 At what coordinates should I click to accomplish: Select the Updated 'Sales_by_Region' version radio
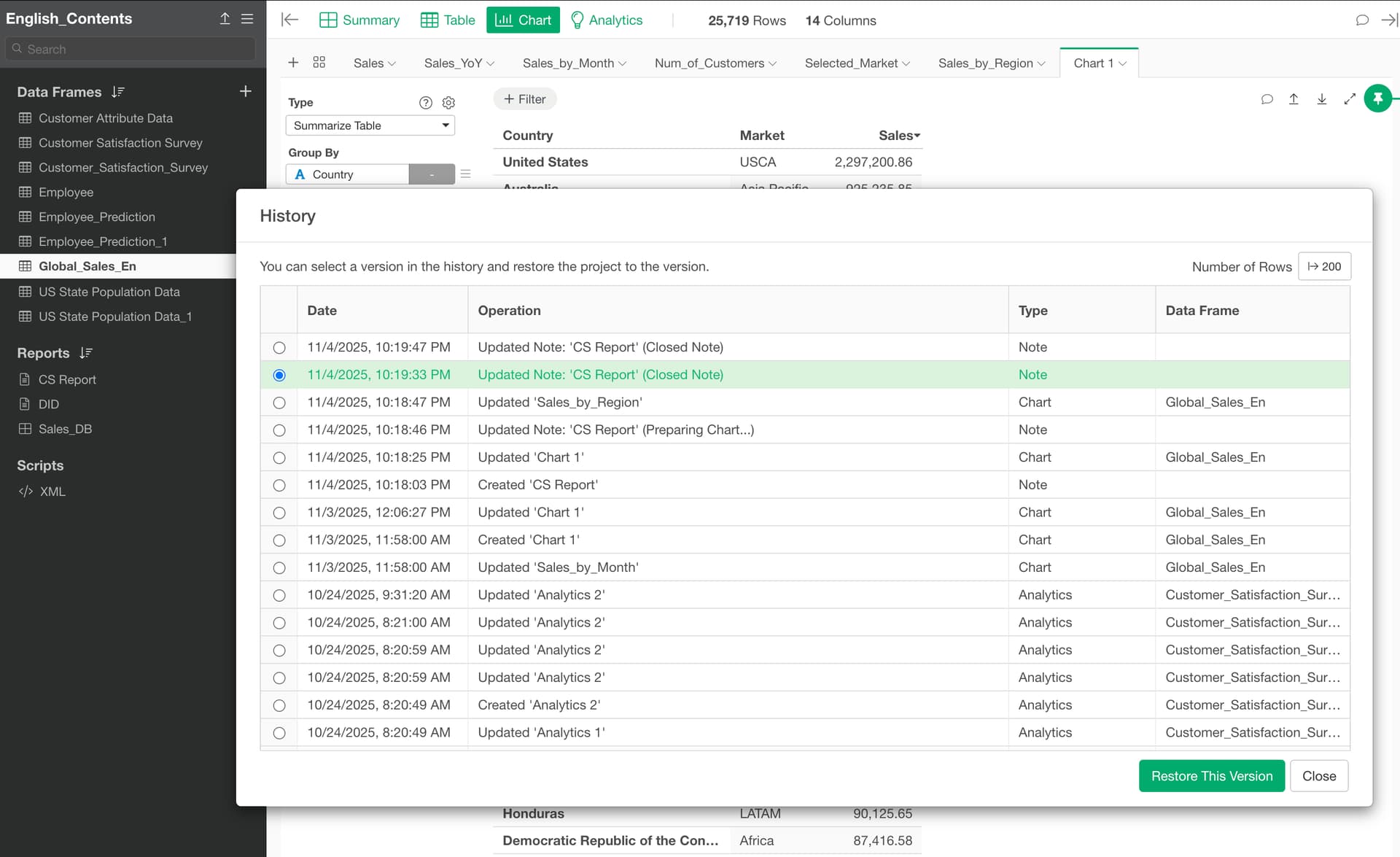tap(279, 403)
